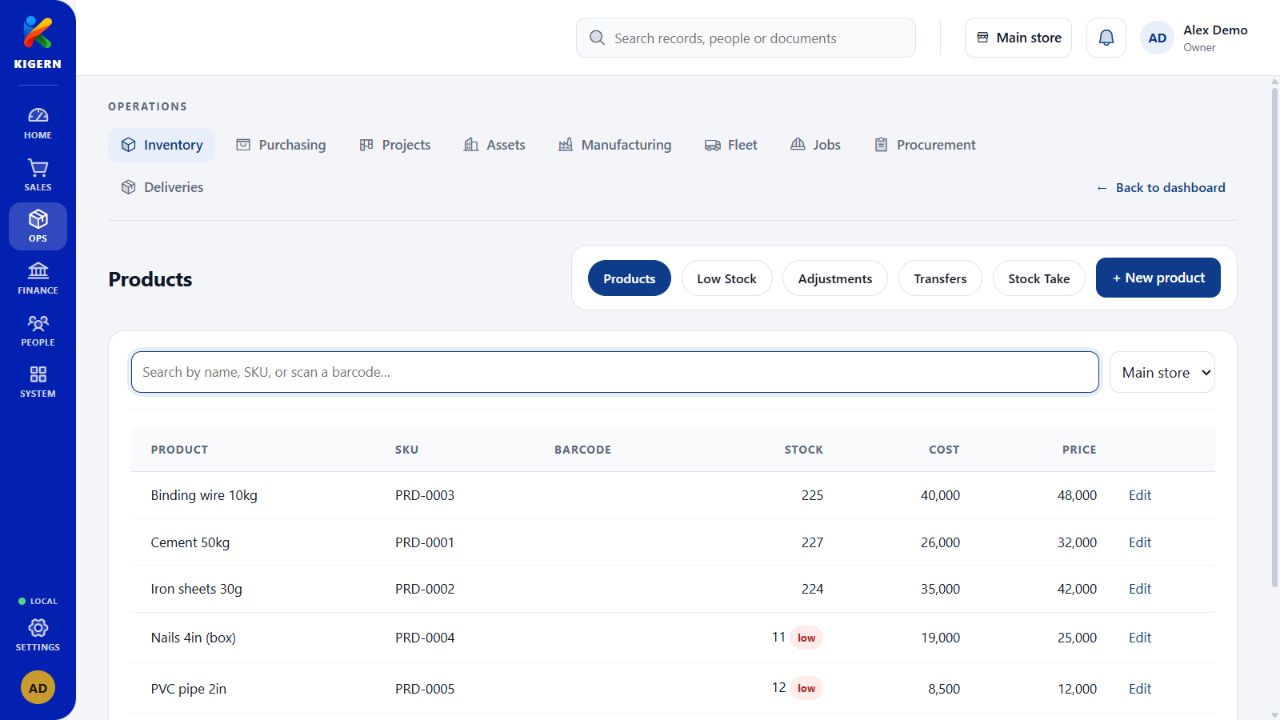This screenshot has width=1280, height=720.
Task: Go to the Manufacturing tab
Action: (615, 145)
